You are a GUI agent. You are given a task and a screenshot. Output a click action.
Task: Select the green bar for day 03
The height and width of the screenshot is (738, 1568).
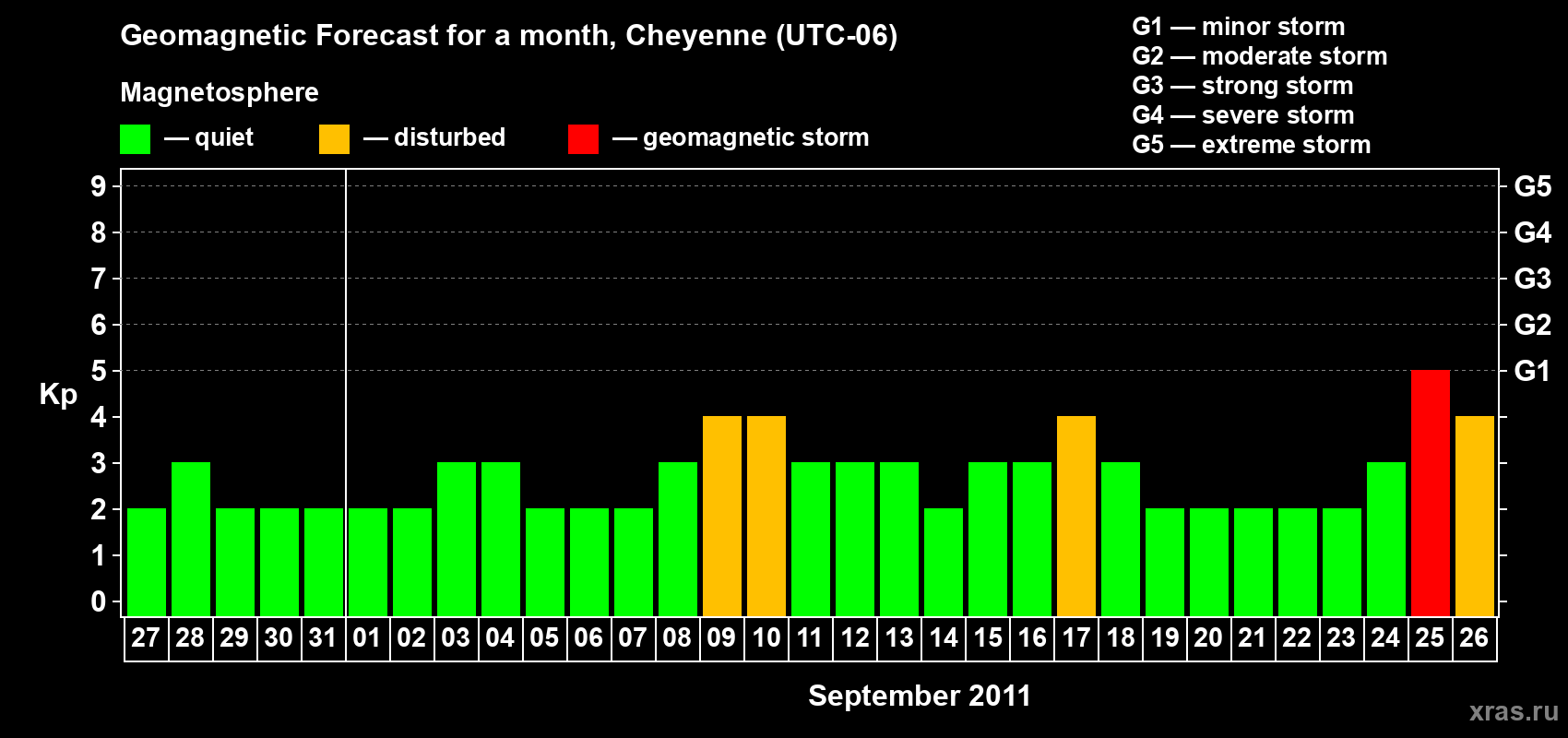click(457, 540)
